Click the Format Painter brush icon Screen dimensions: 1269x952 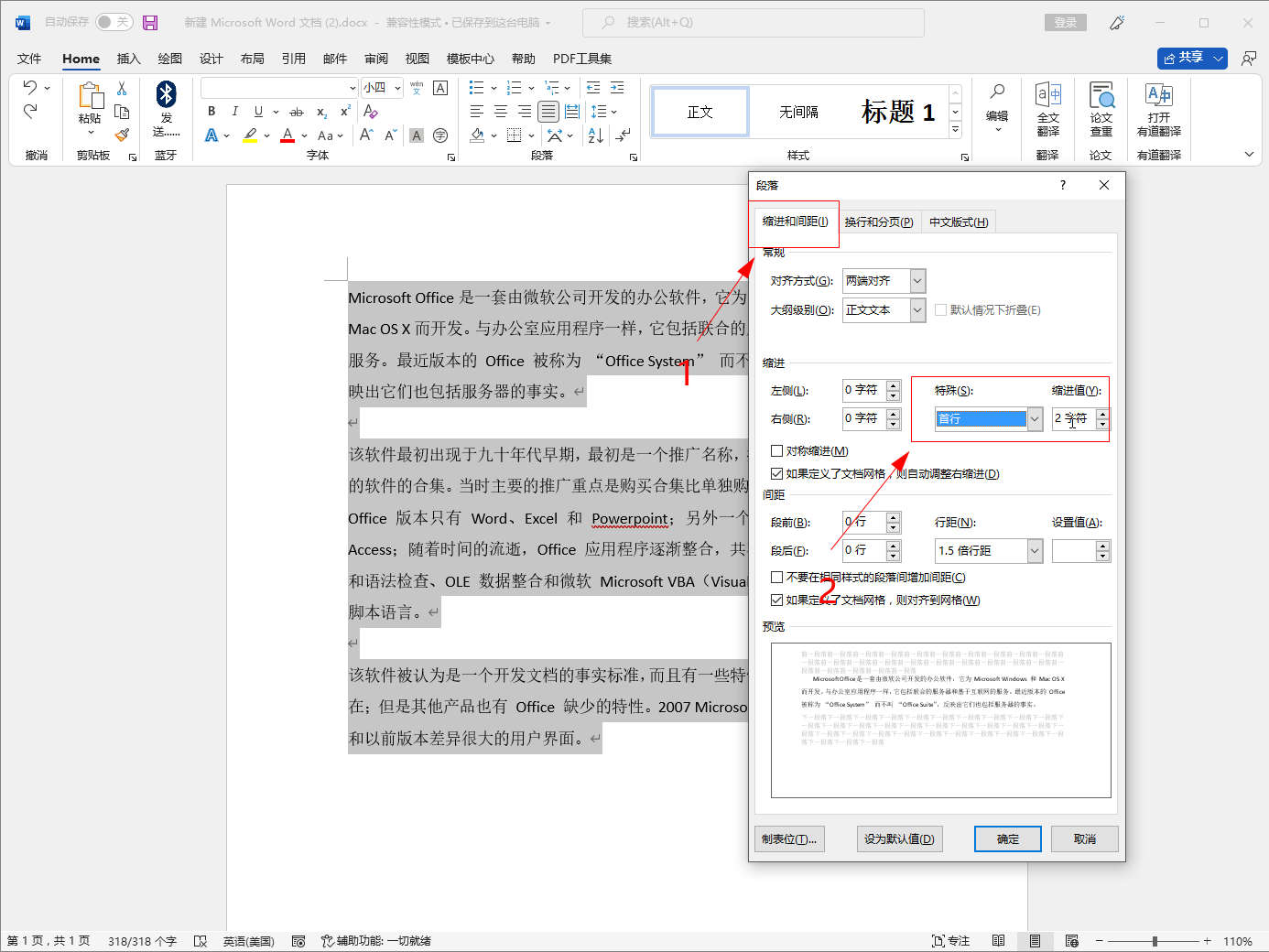click(122, 135)
